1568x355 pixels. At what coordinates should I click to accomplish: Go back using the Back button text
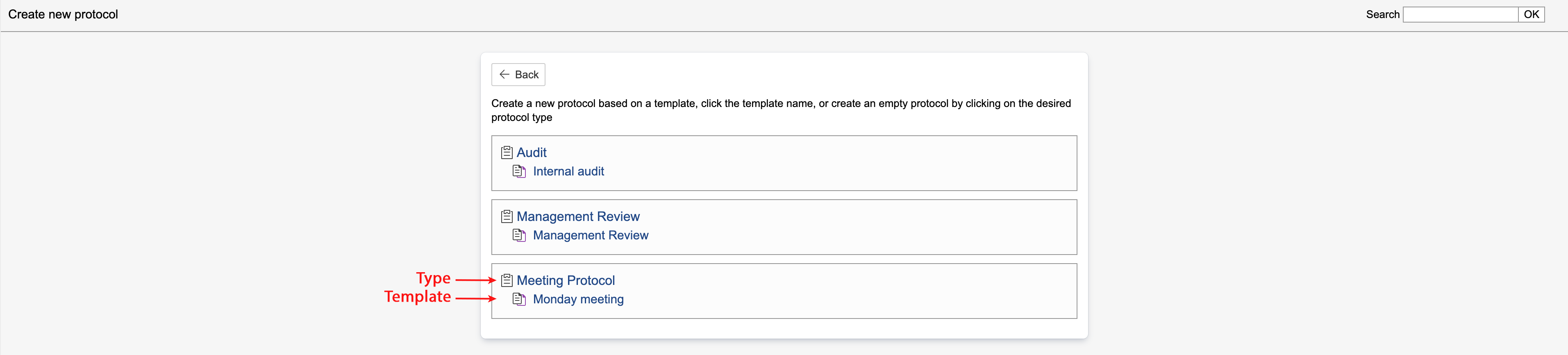[527, 75]
